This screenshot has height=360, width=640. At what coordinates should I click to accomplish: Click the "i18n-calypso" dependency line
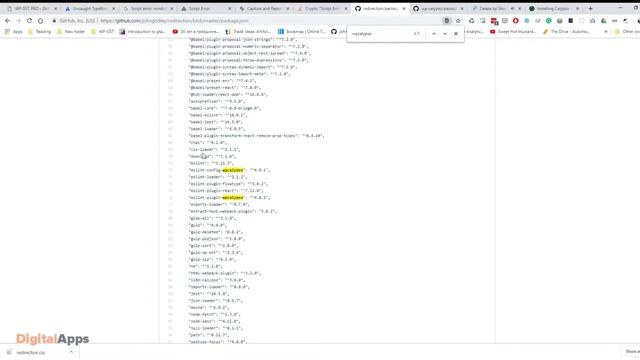(217, 280)
